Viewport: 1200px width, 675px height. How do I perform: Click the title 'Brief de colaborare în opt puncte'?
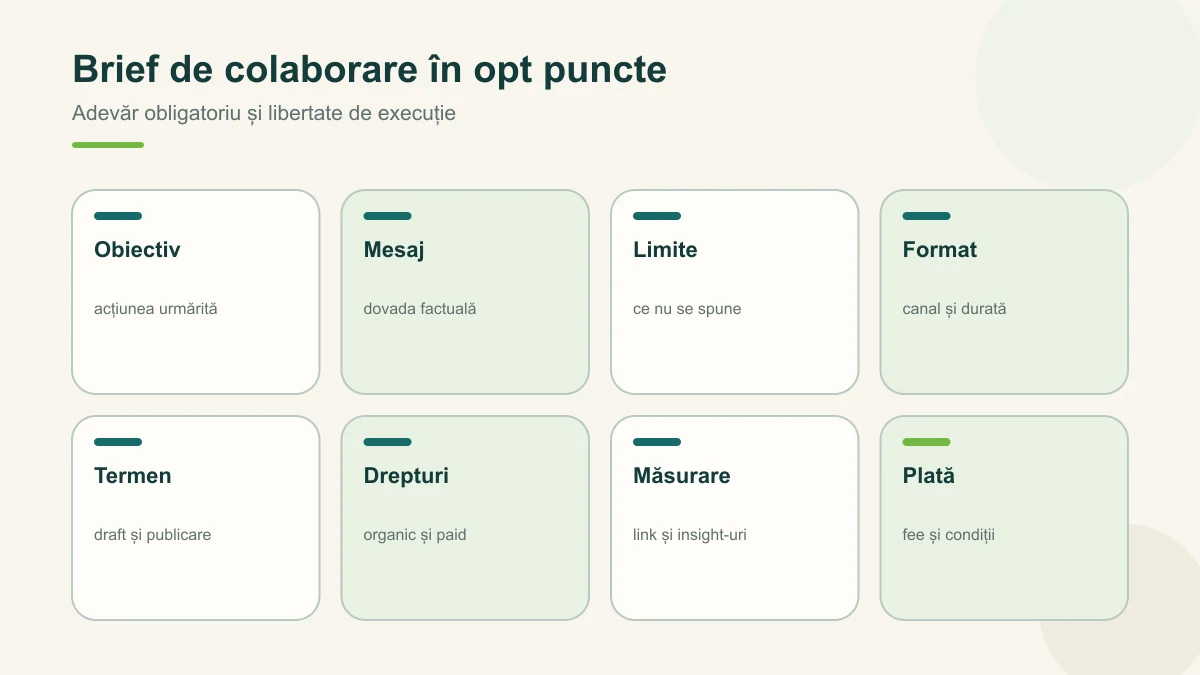(x=369, y=70)
